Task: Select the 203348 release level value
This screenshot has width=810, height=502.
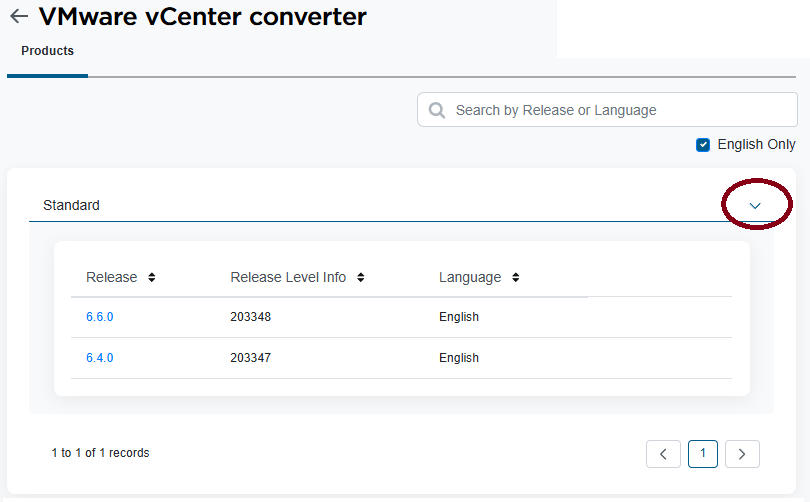Action: (251, 317)
